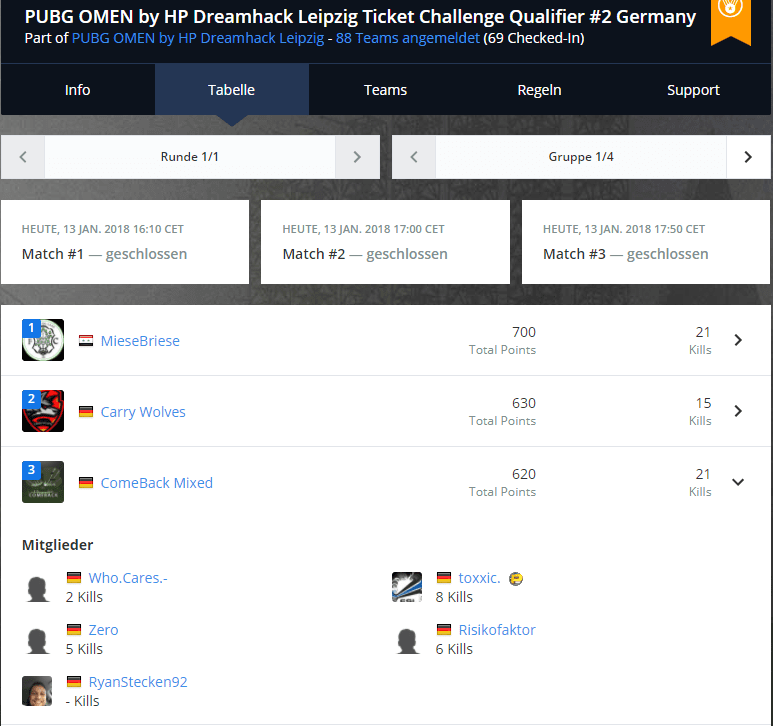Click the '5 Kills' text under Zero

click(84, 650)
